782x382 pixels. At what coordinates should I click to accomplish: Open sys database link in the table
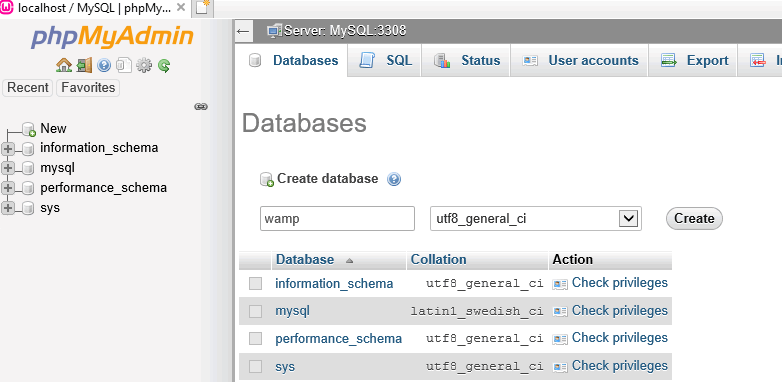(285, 367)
